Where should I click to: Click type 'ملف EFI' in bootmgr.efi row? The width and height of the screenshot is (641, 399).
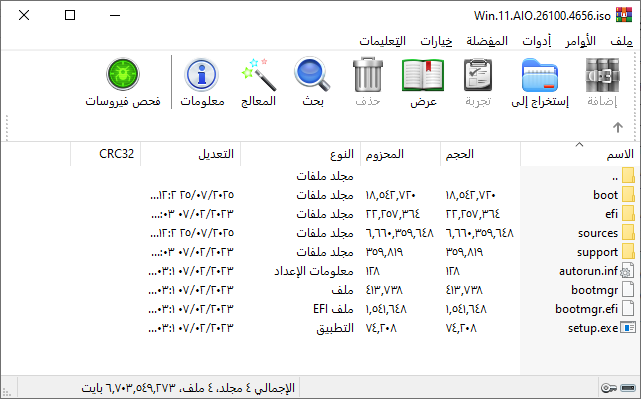pyautogui.click(x=333, y=309)
